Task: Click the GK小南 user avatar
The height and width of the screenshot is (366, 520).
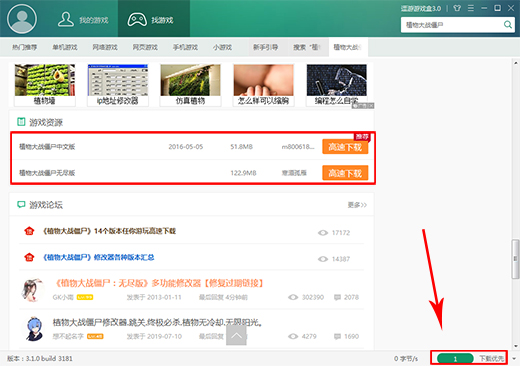Action: (x=33, y=290)
